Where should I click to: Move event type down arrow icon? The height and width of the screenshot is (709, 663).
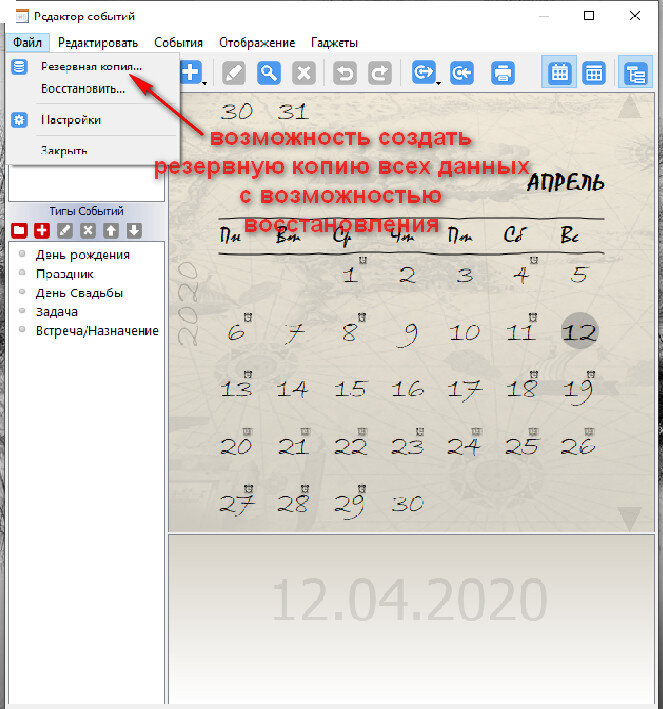click(x=134, y=231)
